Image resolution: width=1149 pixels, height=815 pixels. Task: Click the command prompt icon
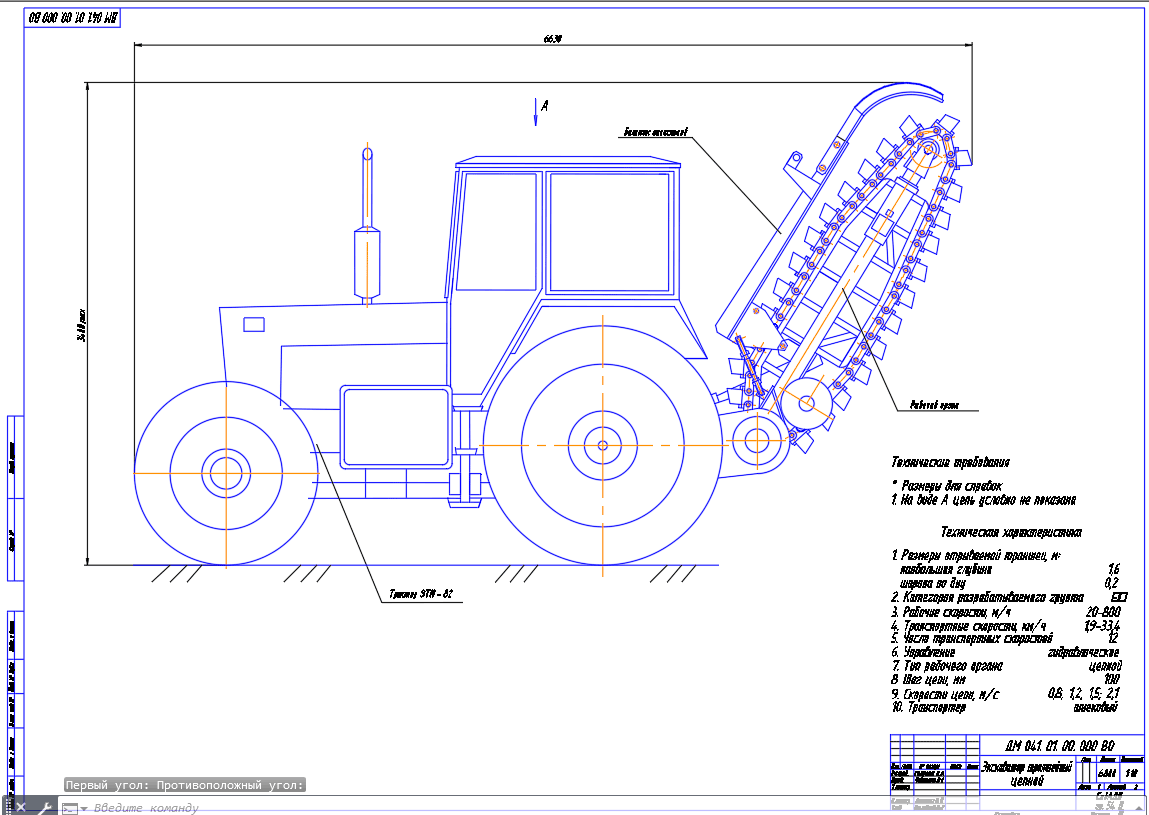69,808
